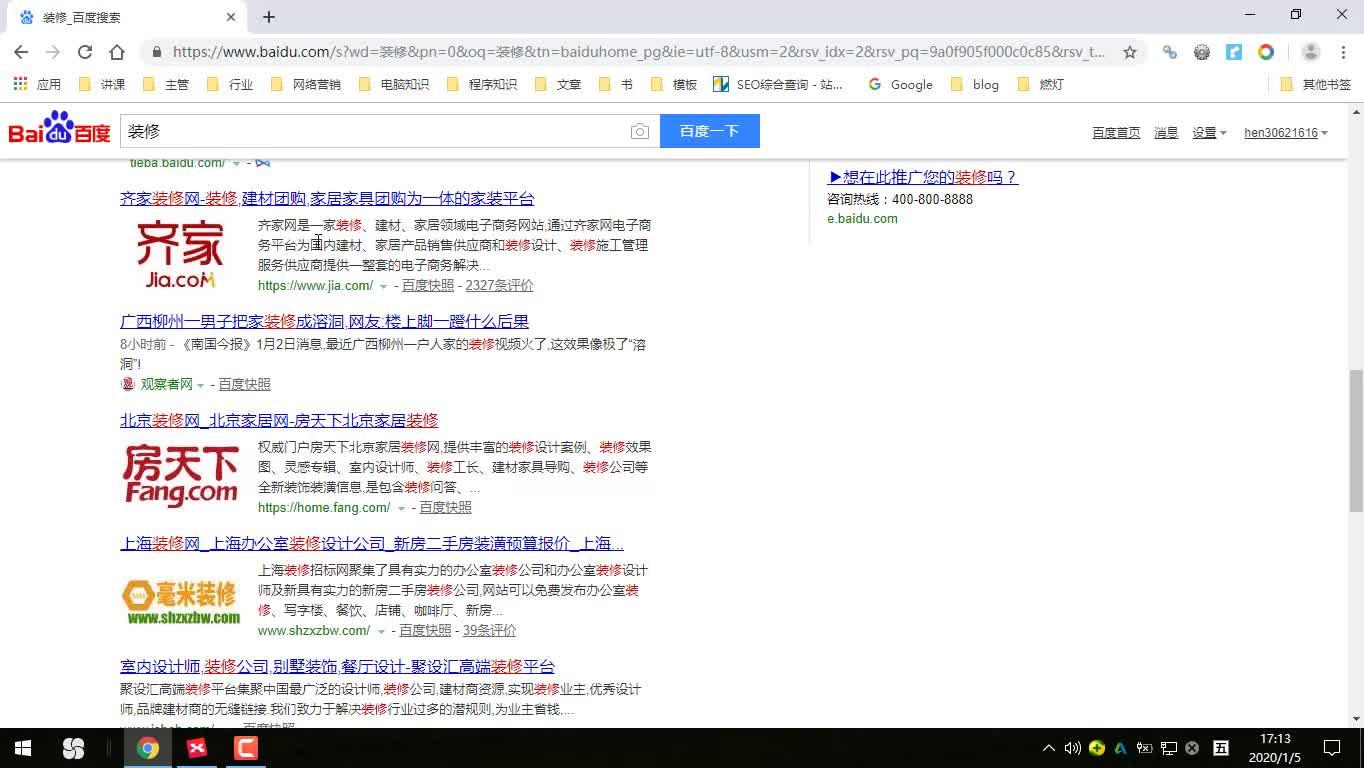
Task: Open the 上海装修网 result title
Action: point(372,543)
